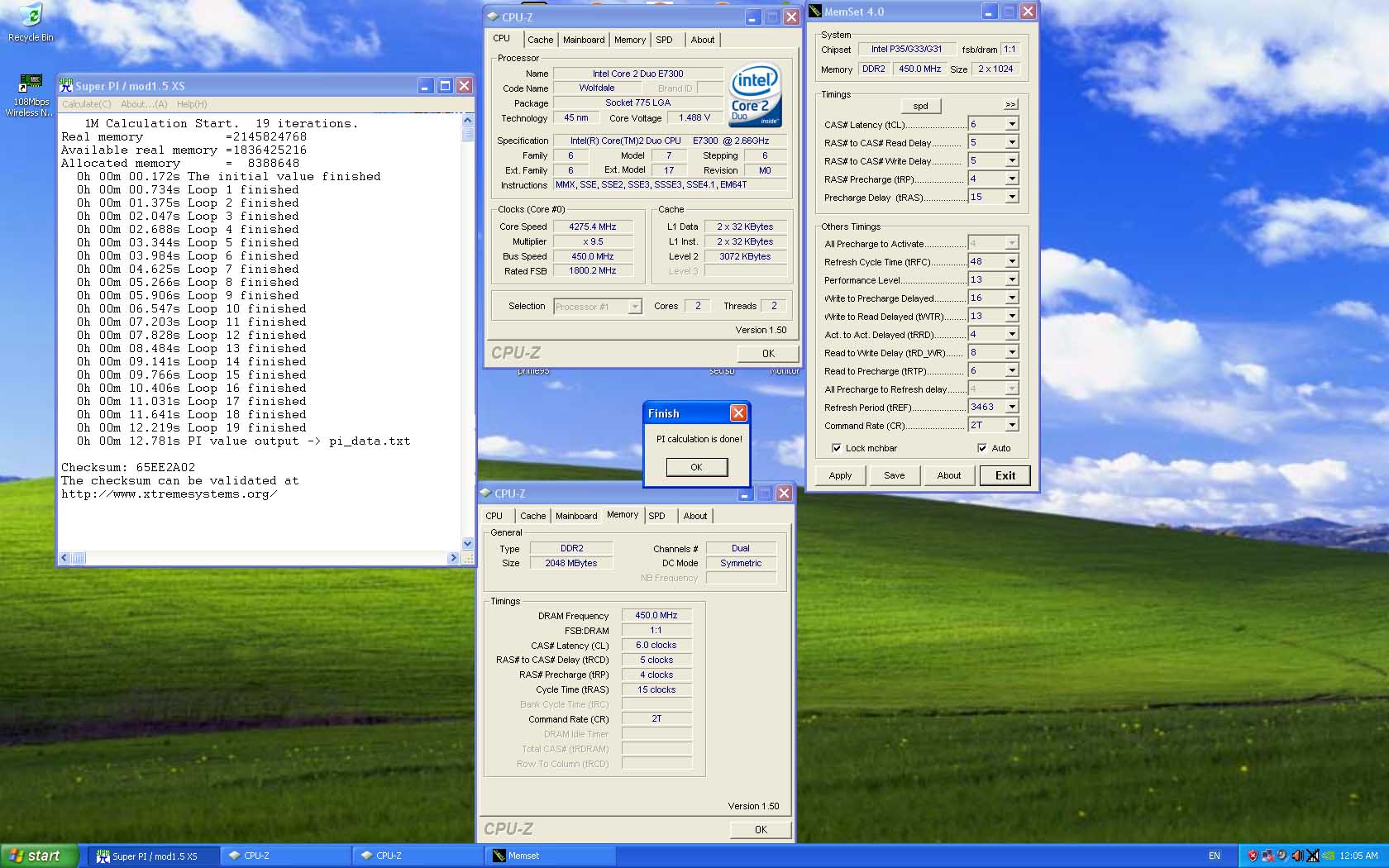Screen dimensions: 1389x868
Task: Click the Super PI window title icon
Action: pyautogui.click(x=66, y=85)
